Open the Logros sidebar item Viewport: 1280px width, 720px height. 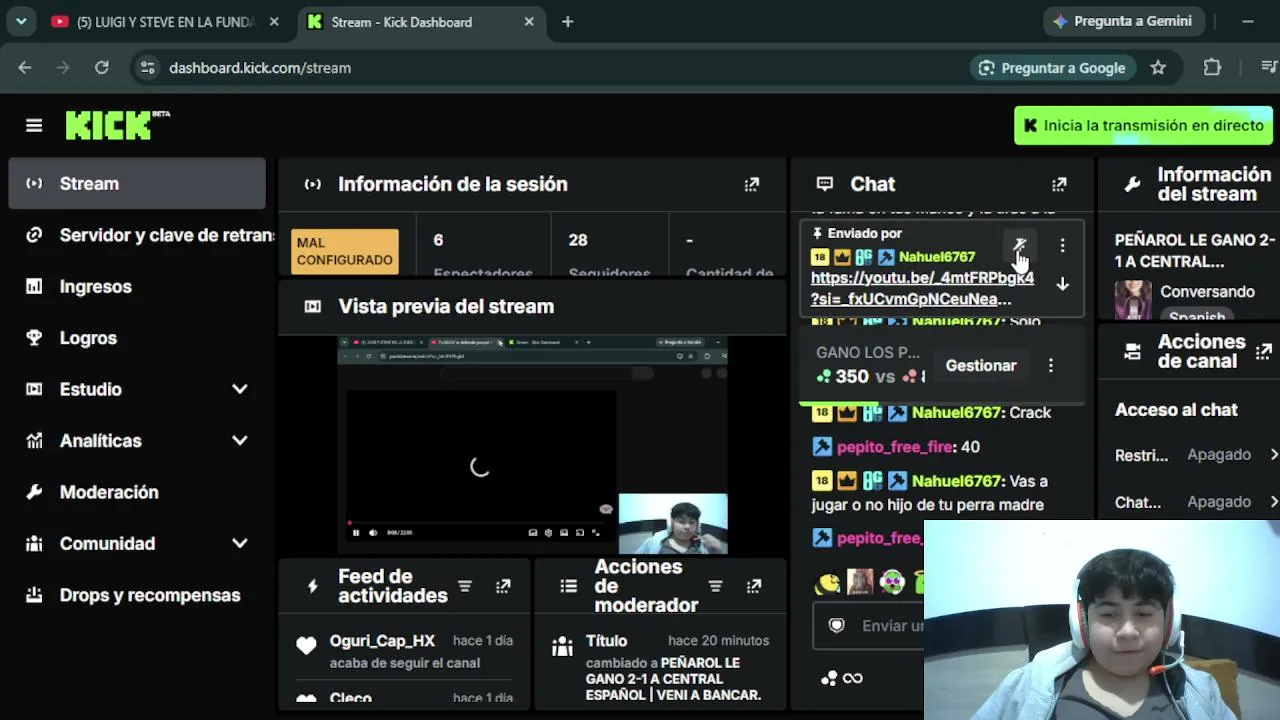137,338
